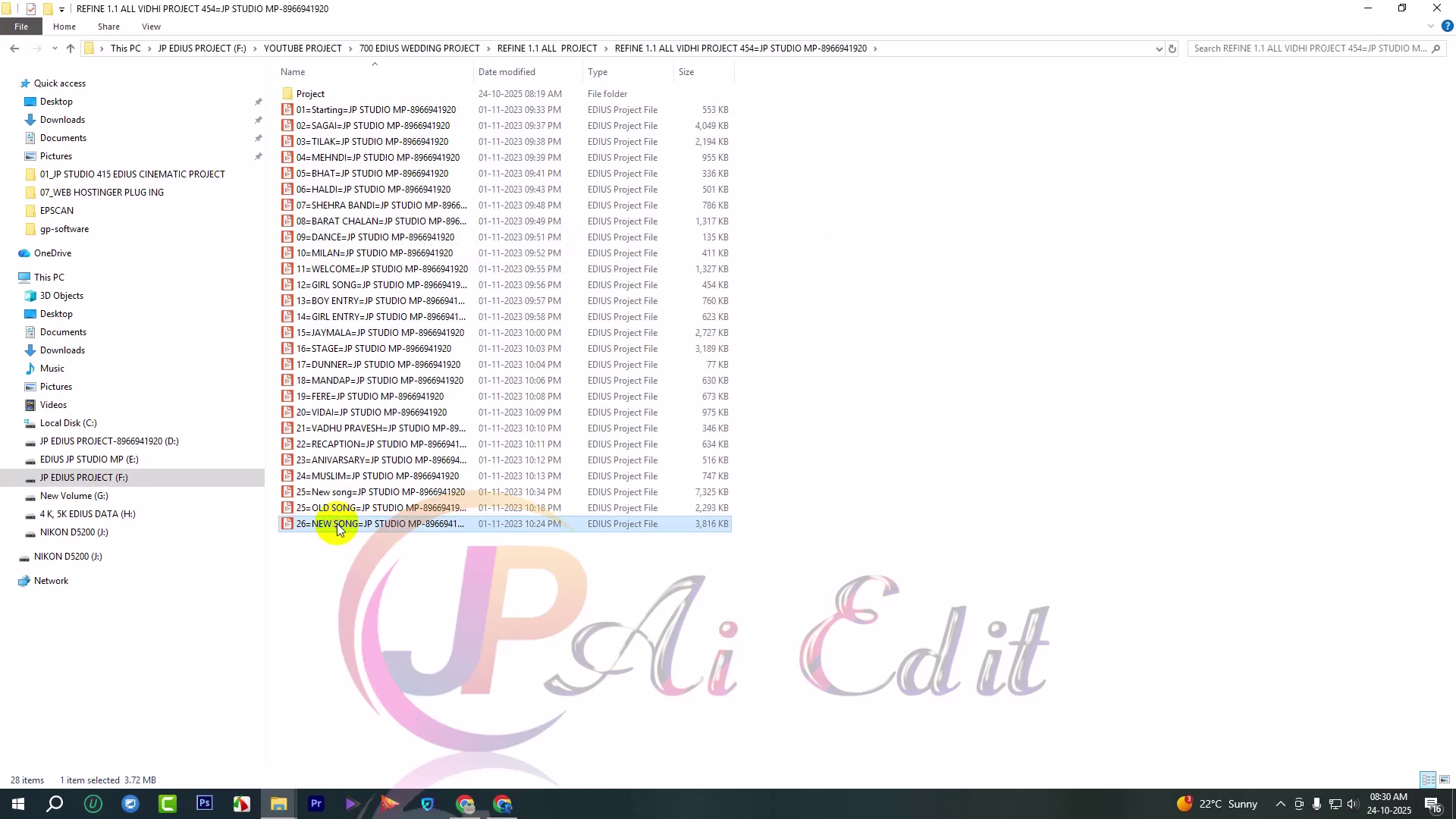Open Adobe Premiere Pro from taskbar

(316, 804)
